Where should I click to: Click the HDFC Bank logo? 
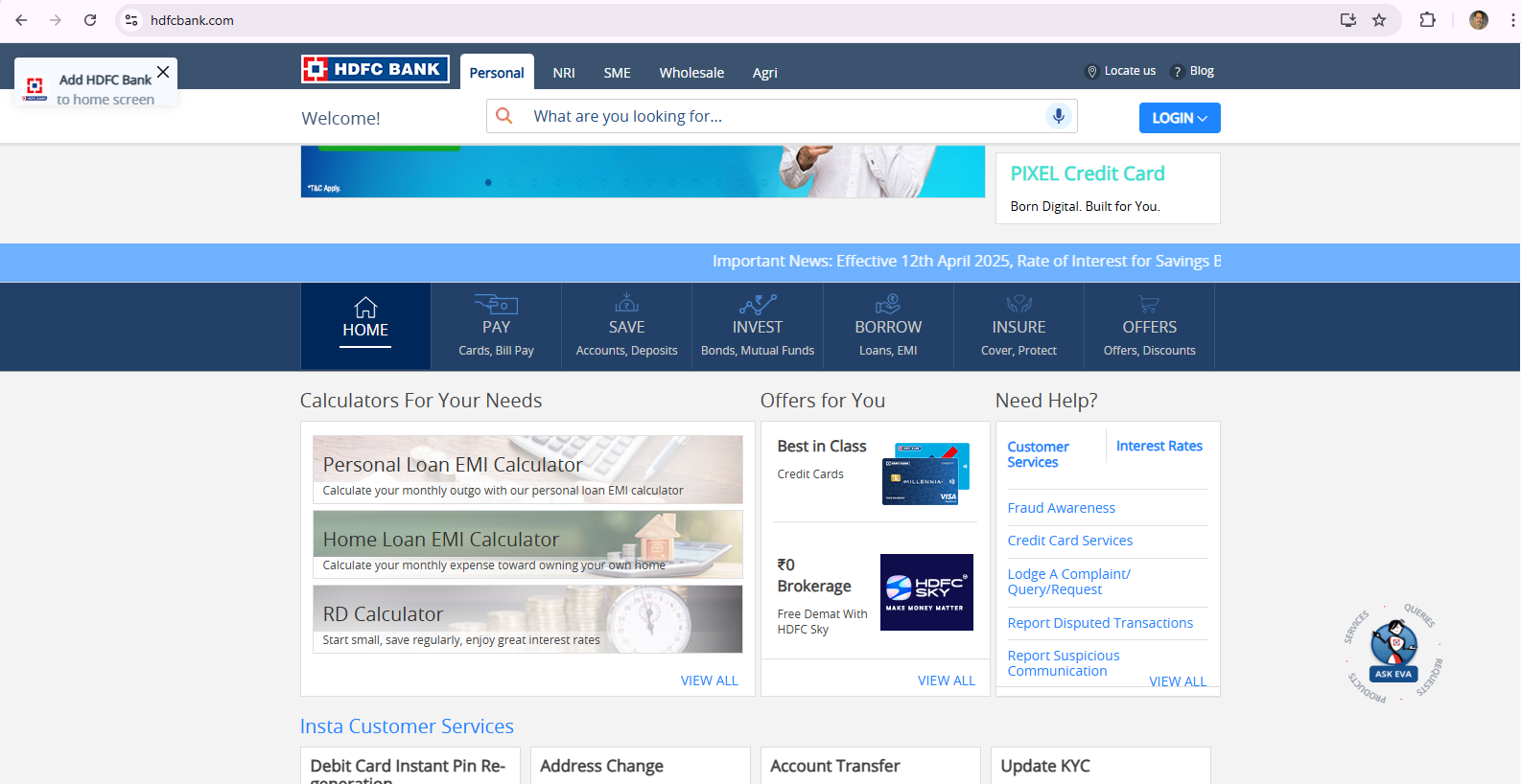tap(375, 69)
